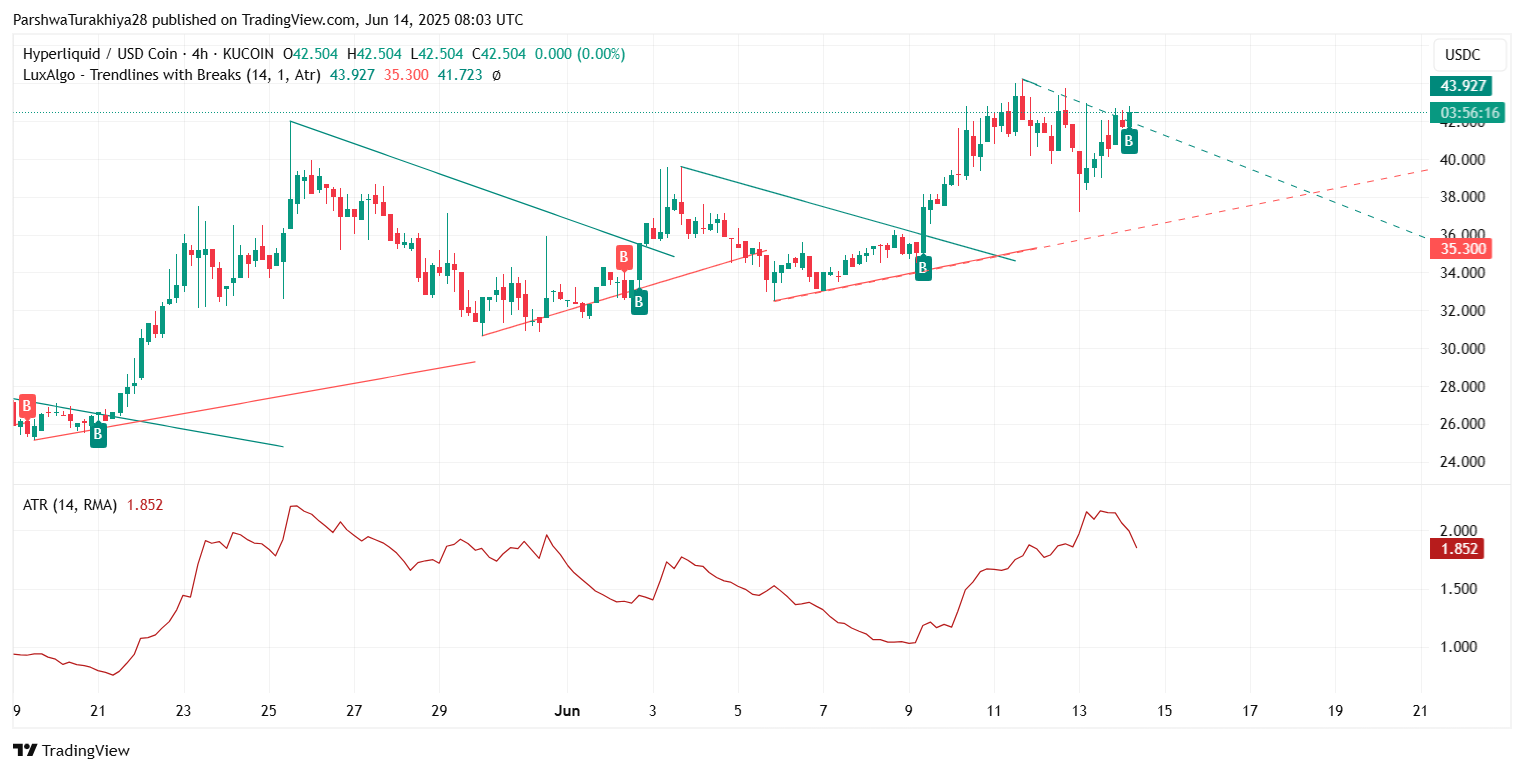Click the green B breakout marker near Jun 9
The image size is (1524, 772).
(923, 267)
